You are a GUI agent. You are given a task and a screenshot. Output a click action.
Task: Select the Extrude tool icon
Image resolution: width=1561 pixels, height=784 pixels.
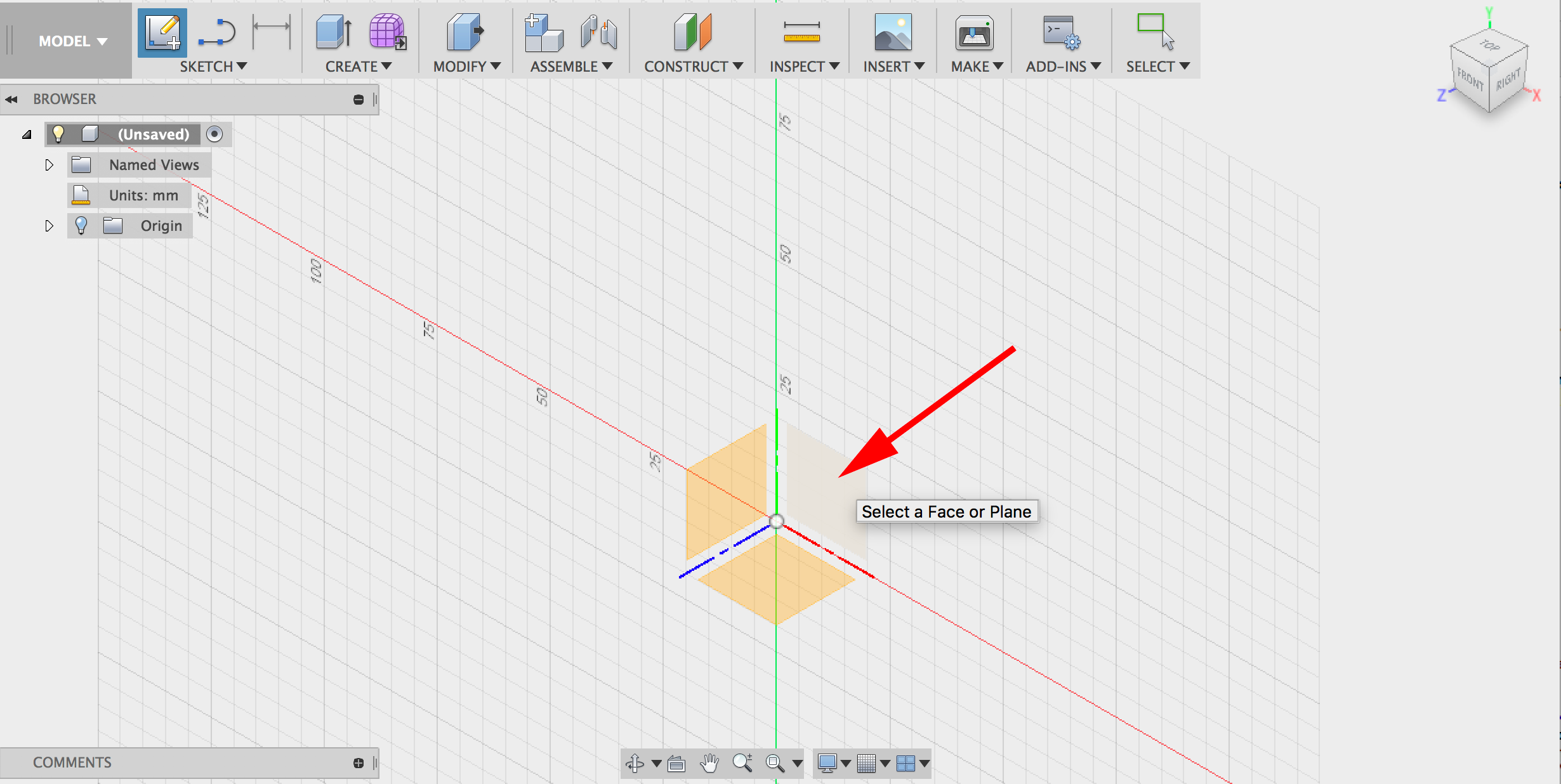[334, 32]
